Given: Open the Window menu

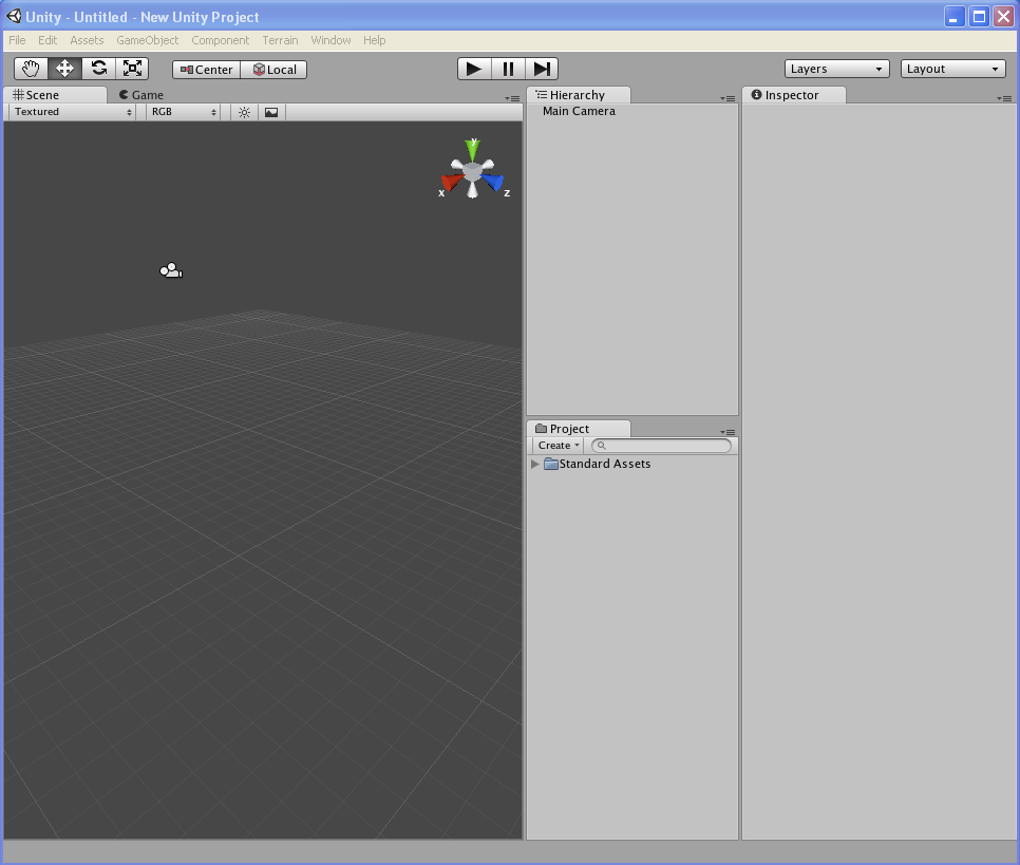Looking at the screenshot, I should pos(331,40).
